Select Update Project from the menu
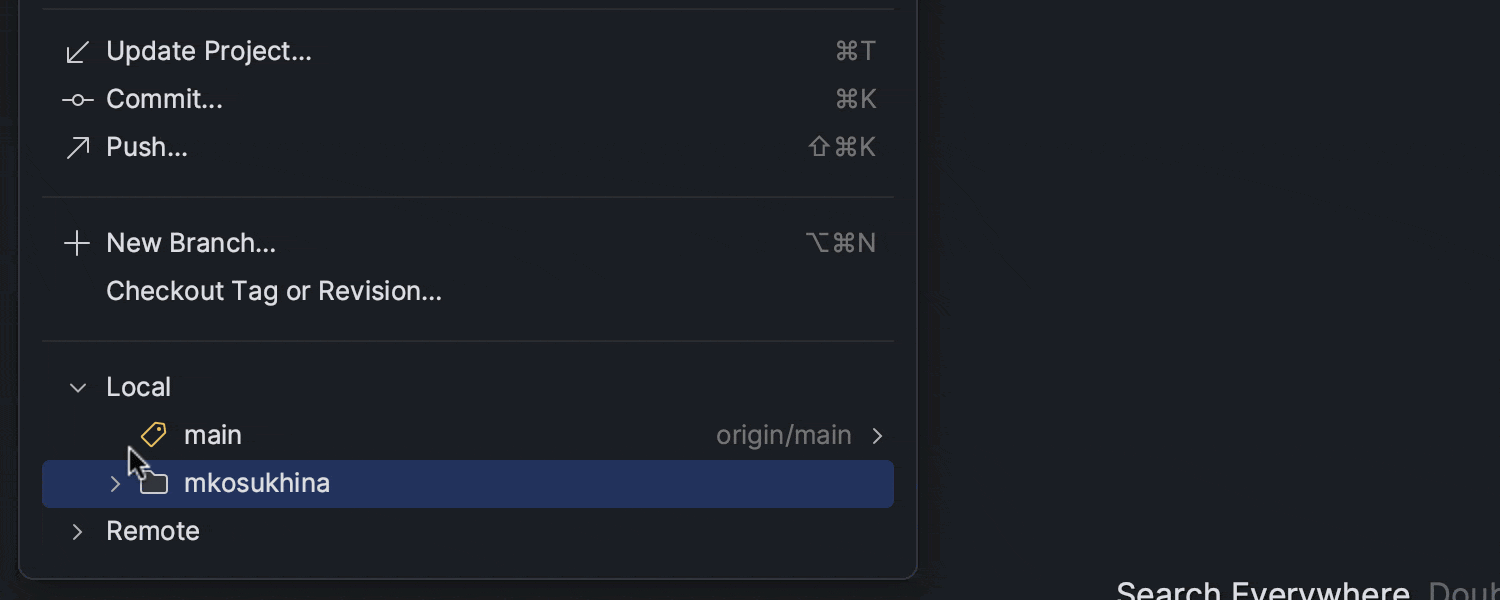The width and height of the screenshot is (1500, 600). pos(208,50)
